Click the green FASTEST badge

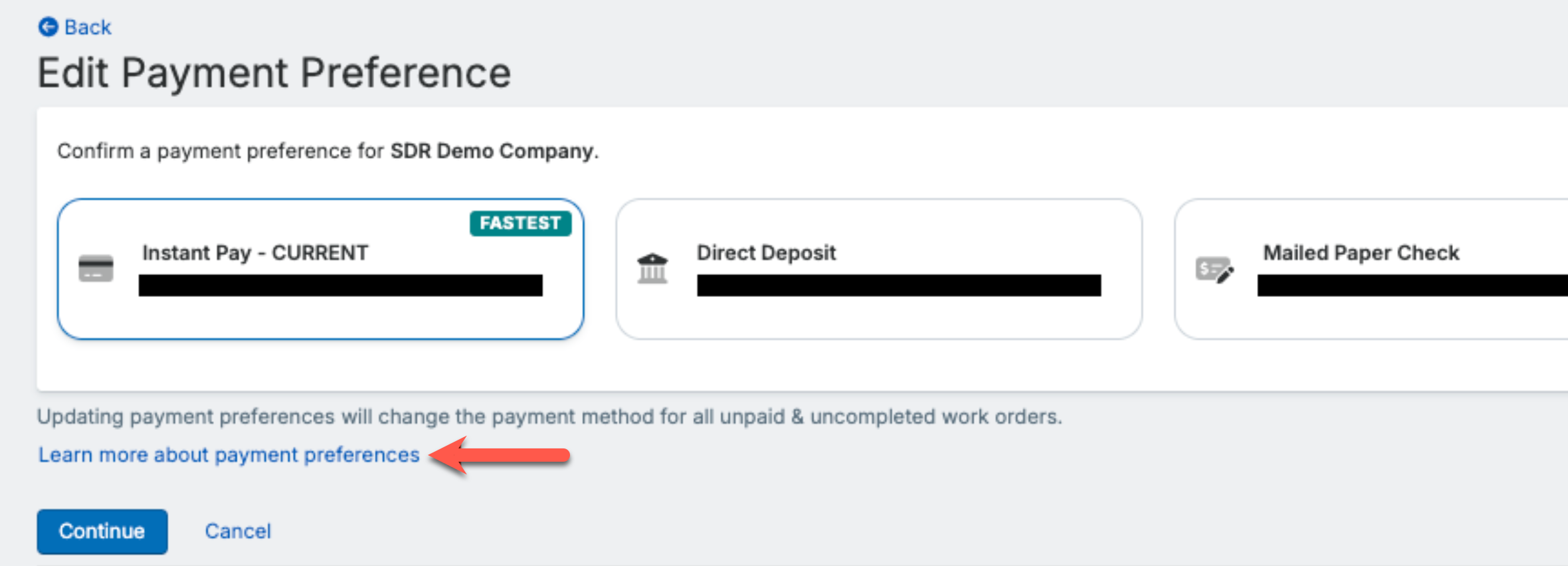(520, 223)
